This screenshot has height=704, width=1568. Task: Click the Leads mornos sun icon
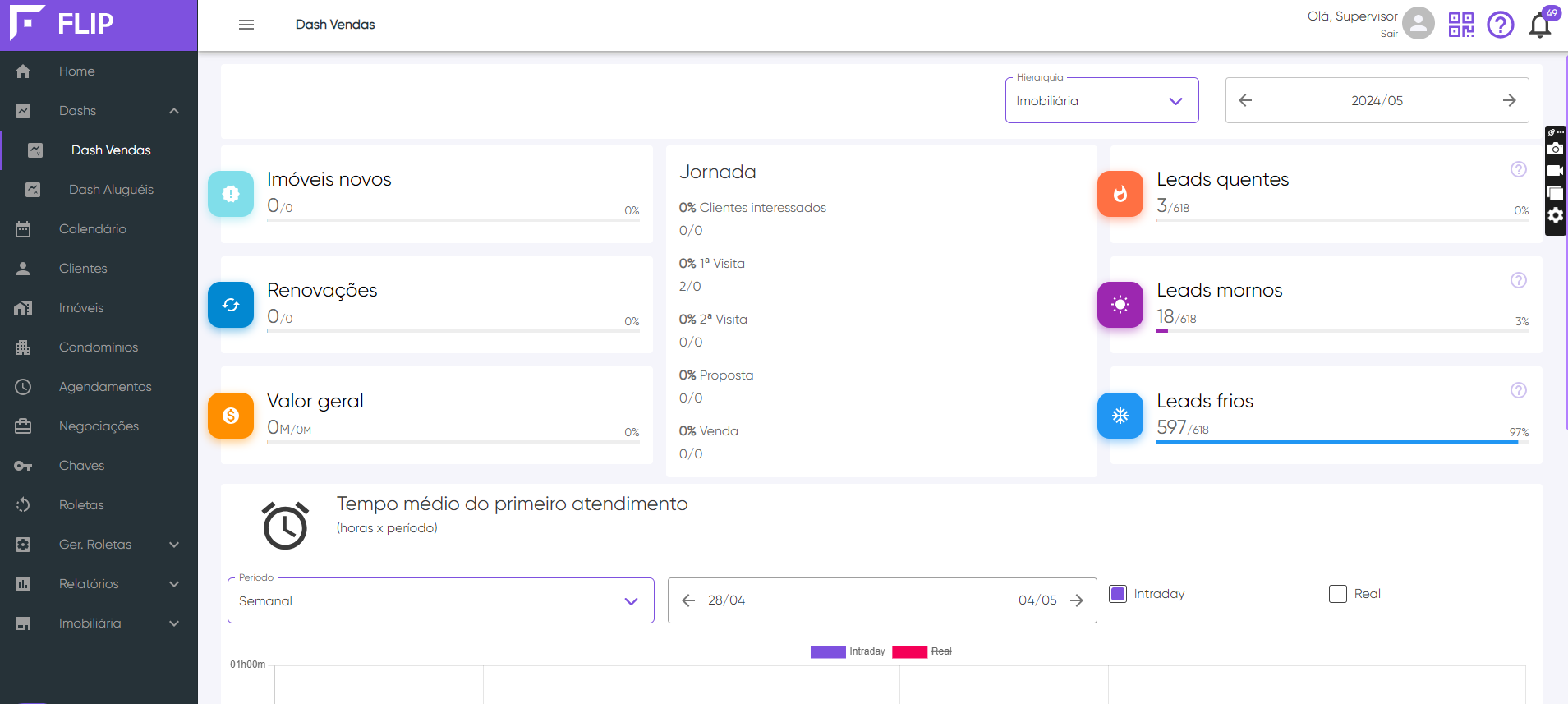[1120, 305]
